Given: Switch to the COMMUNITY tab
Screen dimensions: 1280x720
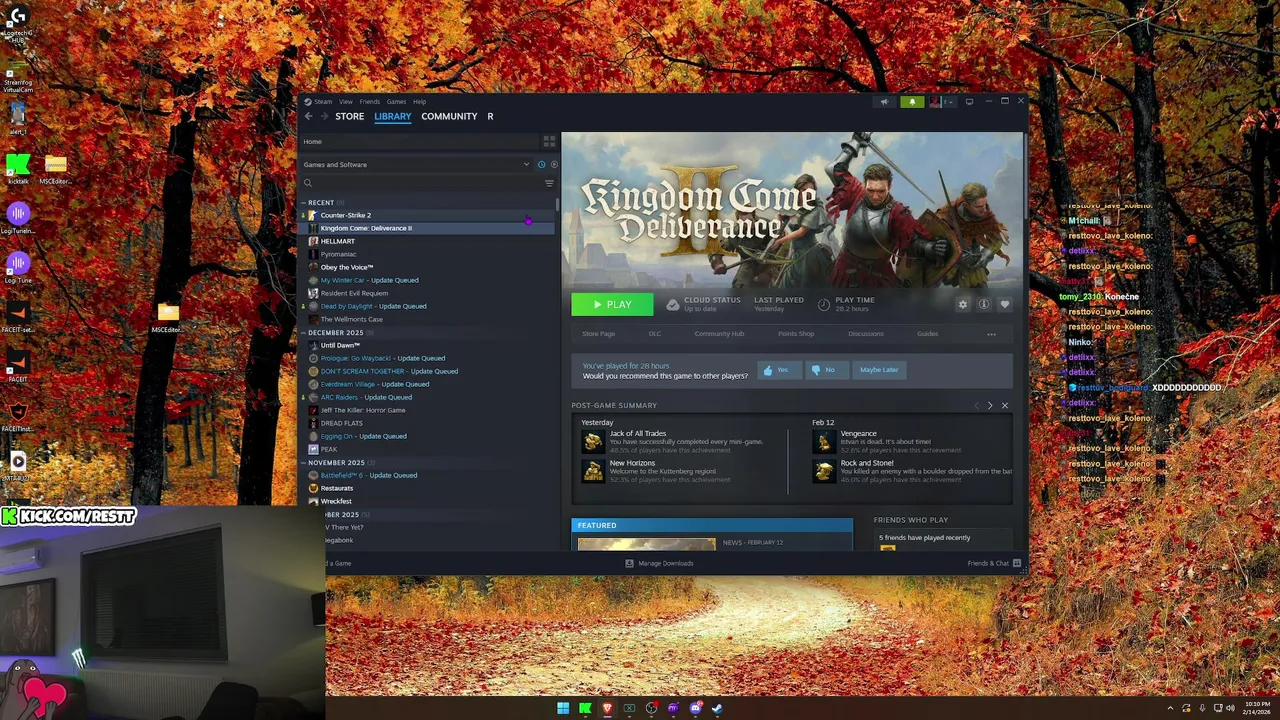Looking at the screenshot, I should point(449,117).
